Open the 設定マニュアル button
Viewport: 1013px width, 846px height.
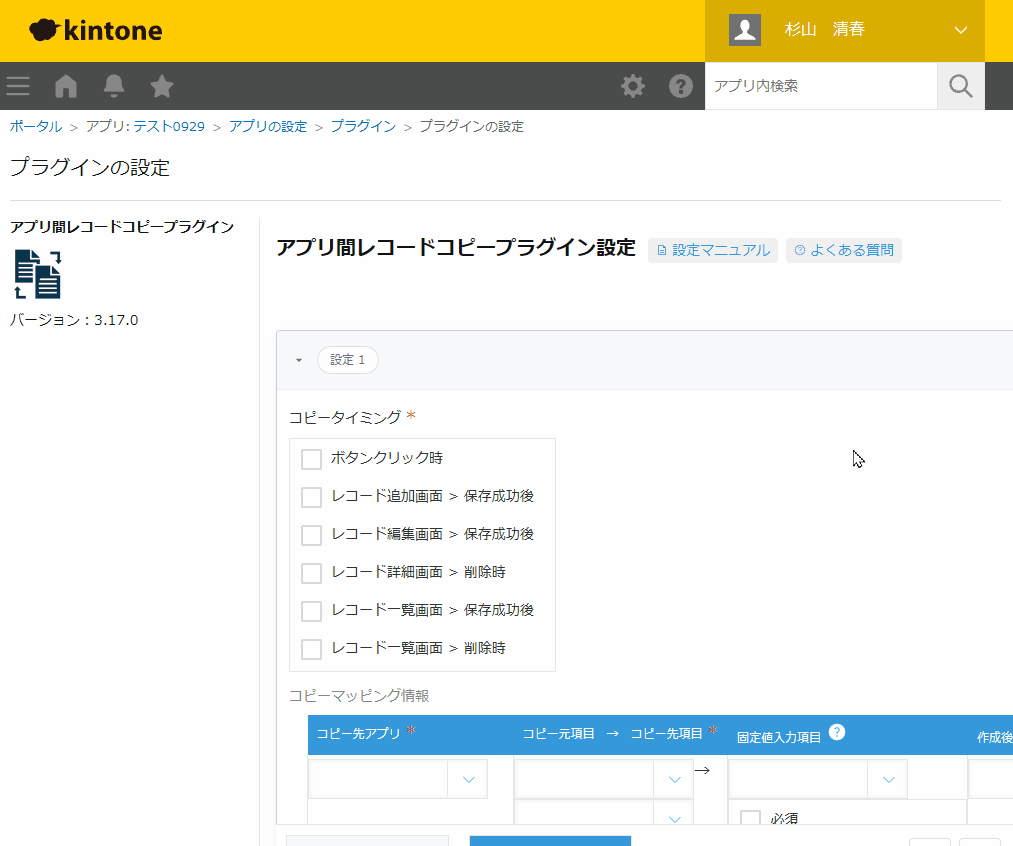tap(713, 250)
